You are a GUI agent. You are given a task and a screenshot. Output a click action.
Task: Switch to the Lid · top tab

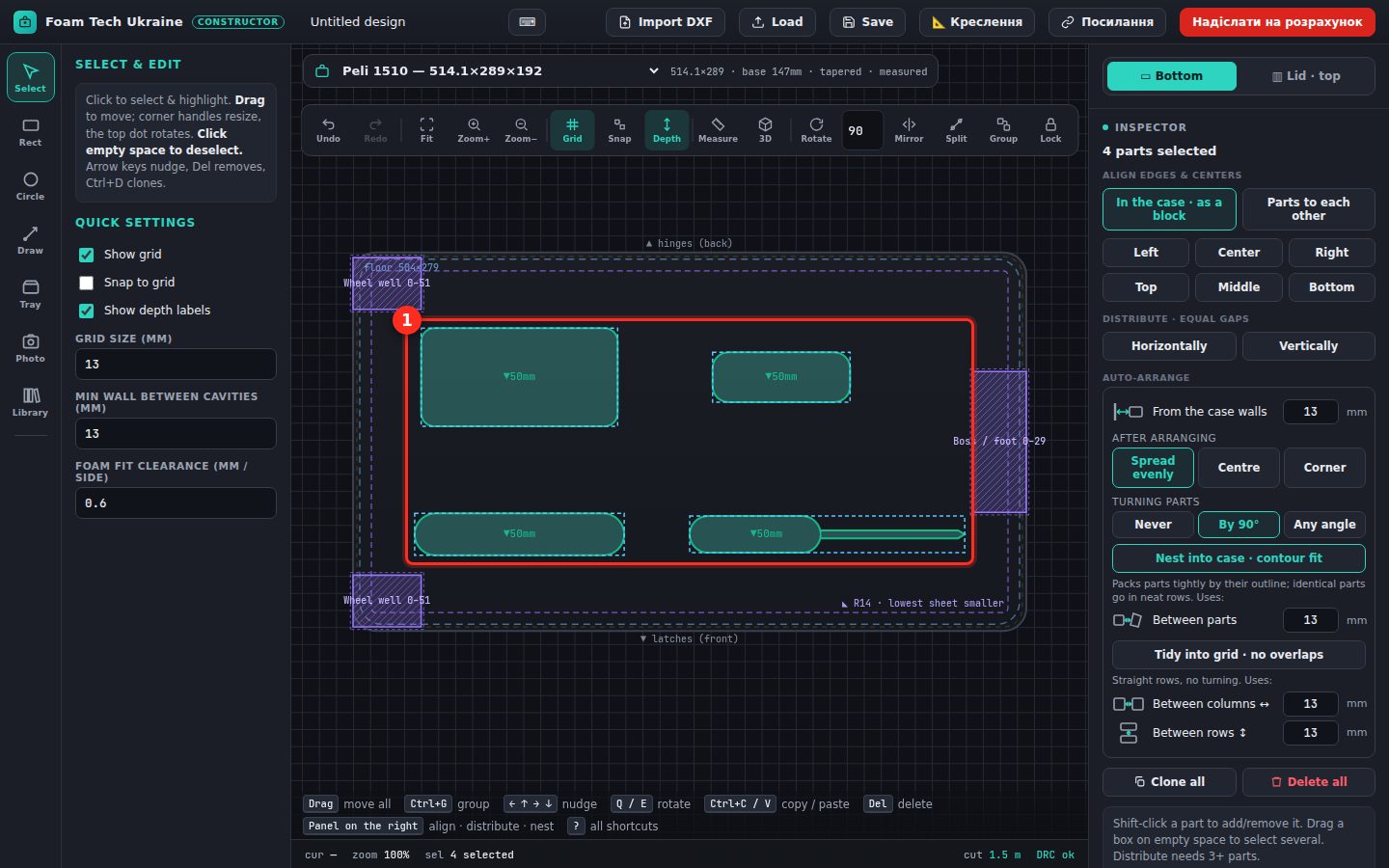click(x=1306, y=76)
